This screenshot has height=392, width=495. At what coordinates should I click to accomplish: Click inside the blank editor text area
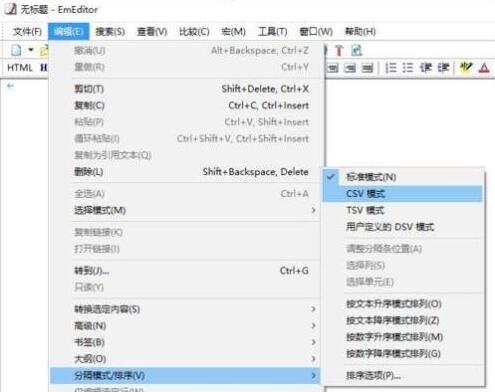[x=410, y=123]
